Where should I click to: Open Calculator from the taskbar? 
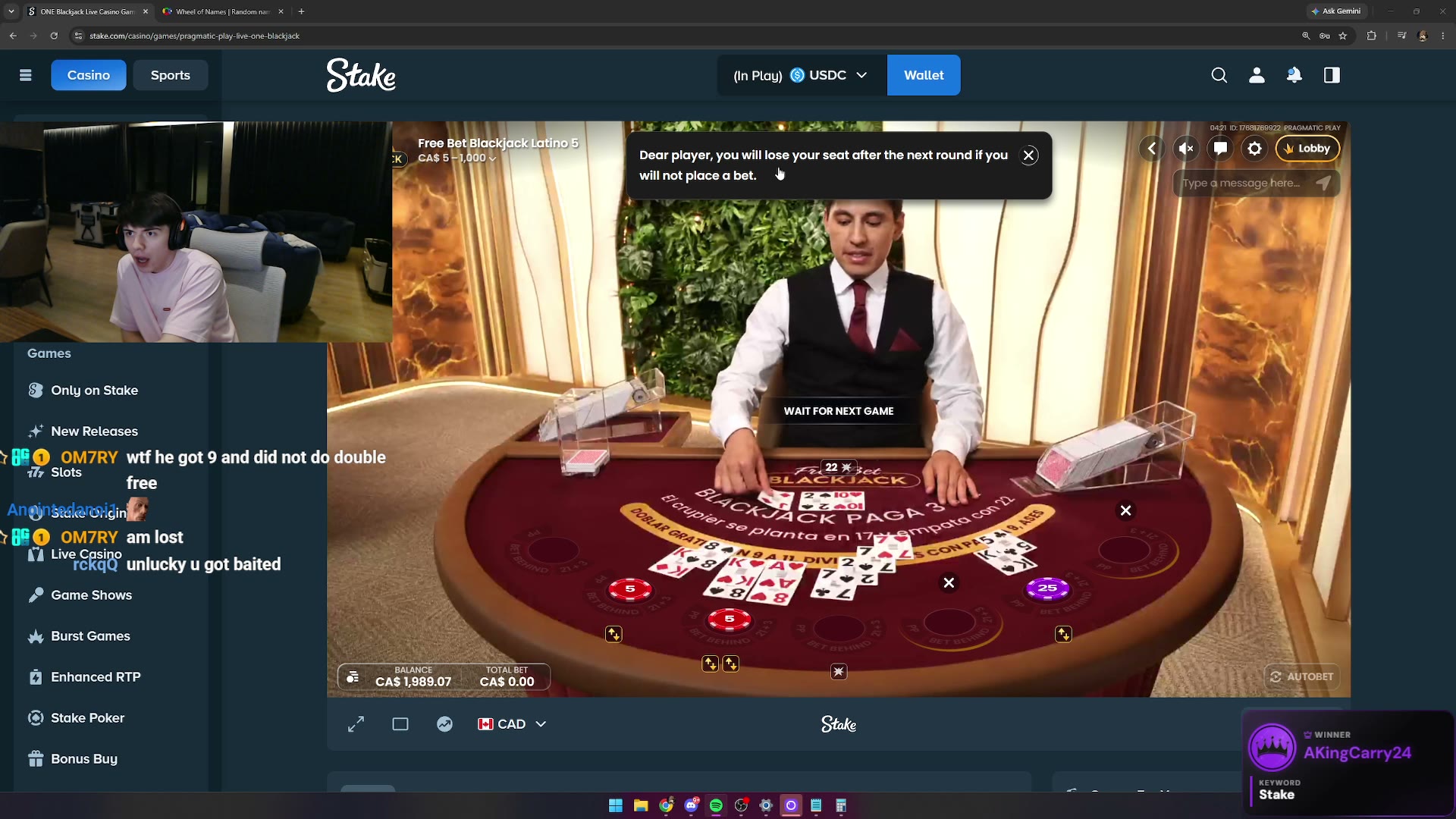pyautogui.click(x=841, y=805)
